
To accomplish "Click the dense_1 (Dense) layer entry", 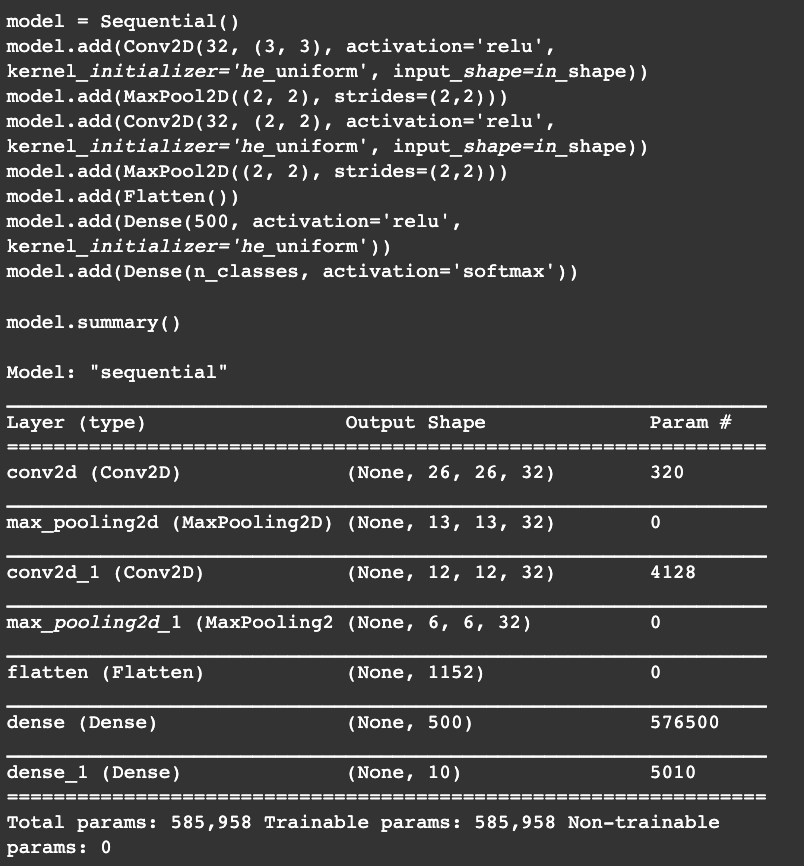I will 93,773.
